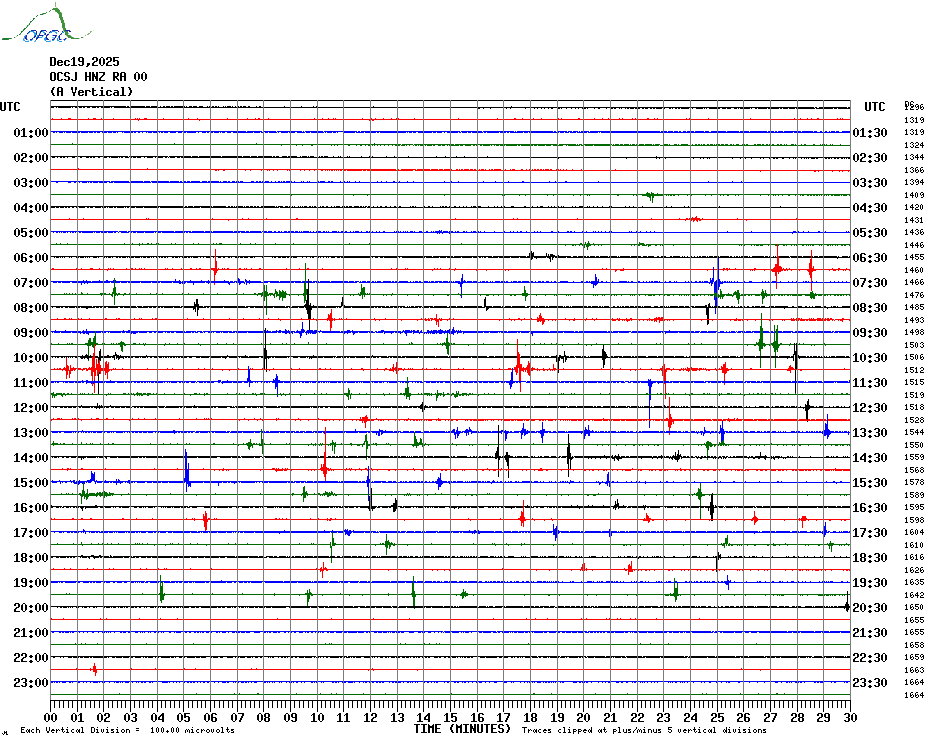Select the Dec19,2025 date text

[x=84, y=62]
